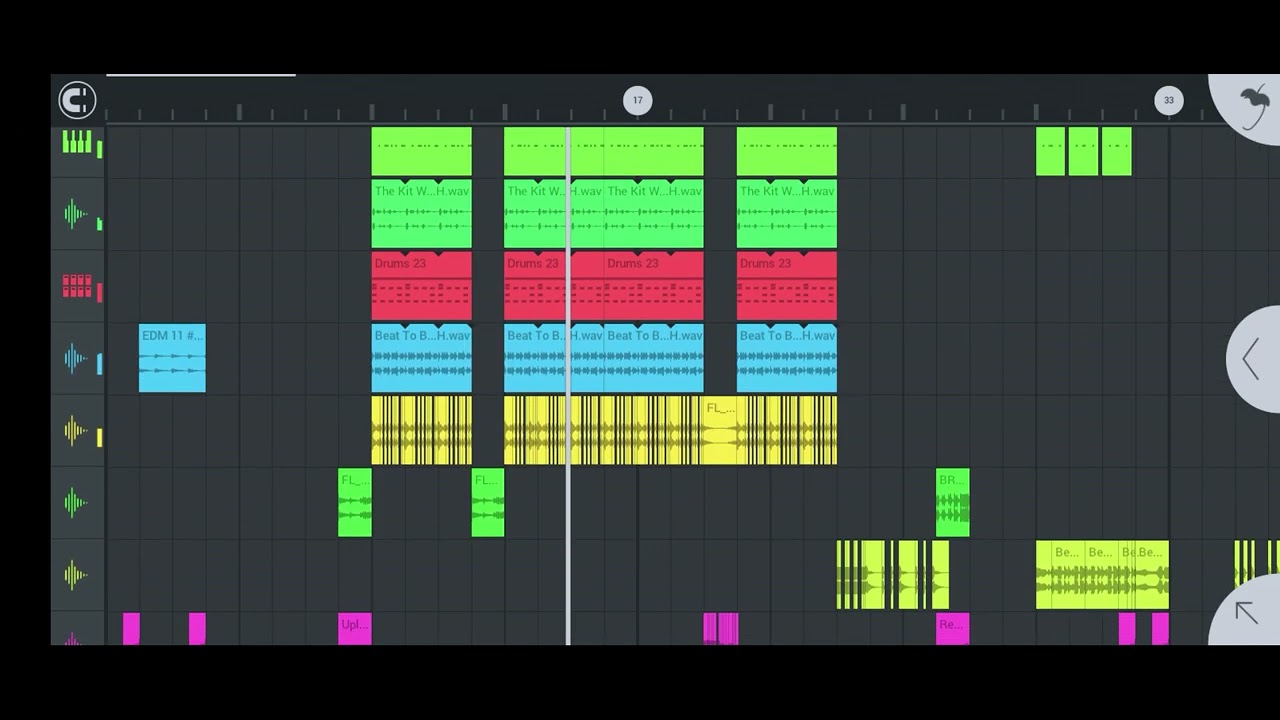Select the green BR... clip
Viewport: 1280px width, 720px height.
tap(953, 502)
